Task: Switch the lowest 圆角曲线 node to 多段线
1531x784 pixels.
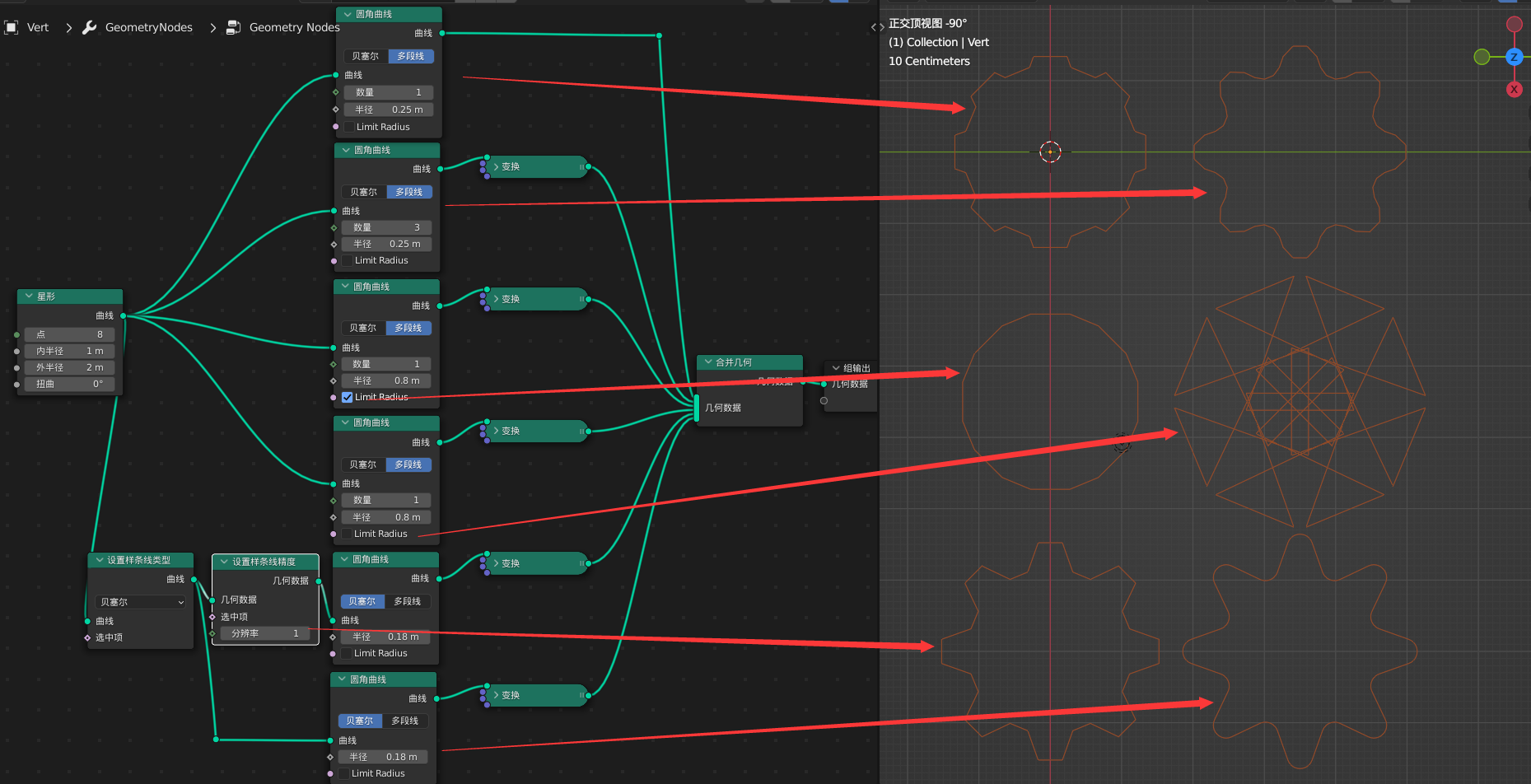Action: coord(405,721)
